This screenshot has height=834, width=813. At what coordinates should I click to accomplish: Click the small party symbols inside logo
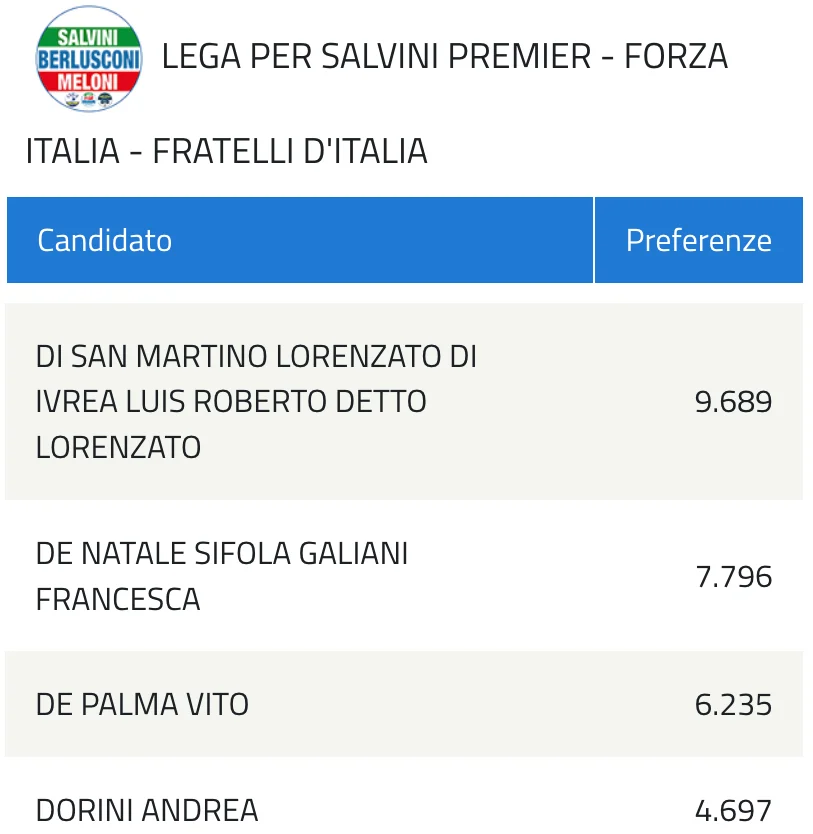pyautogui.click(x=89, y=99)
